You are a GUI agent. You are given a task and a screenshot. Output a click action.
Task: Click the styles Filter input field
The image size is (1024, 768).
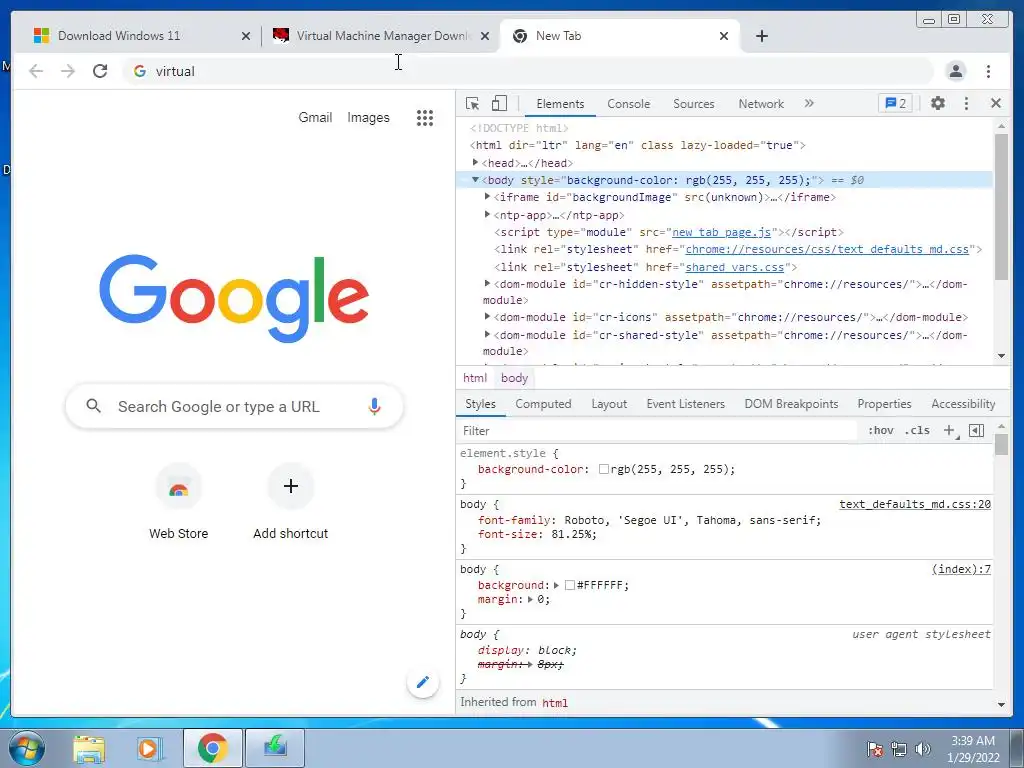click(656, 430)
